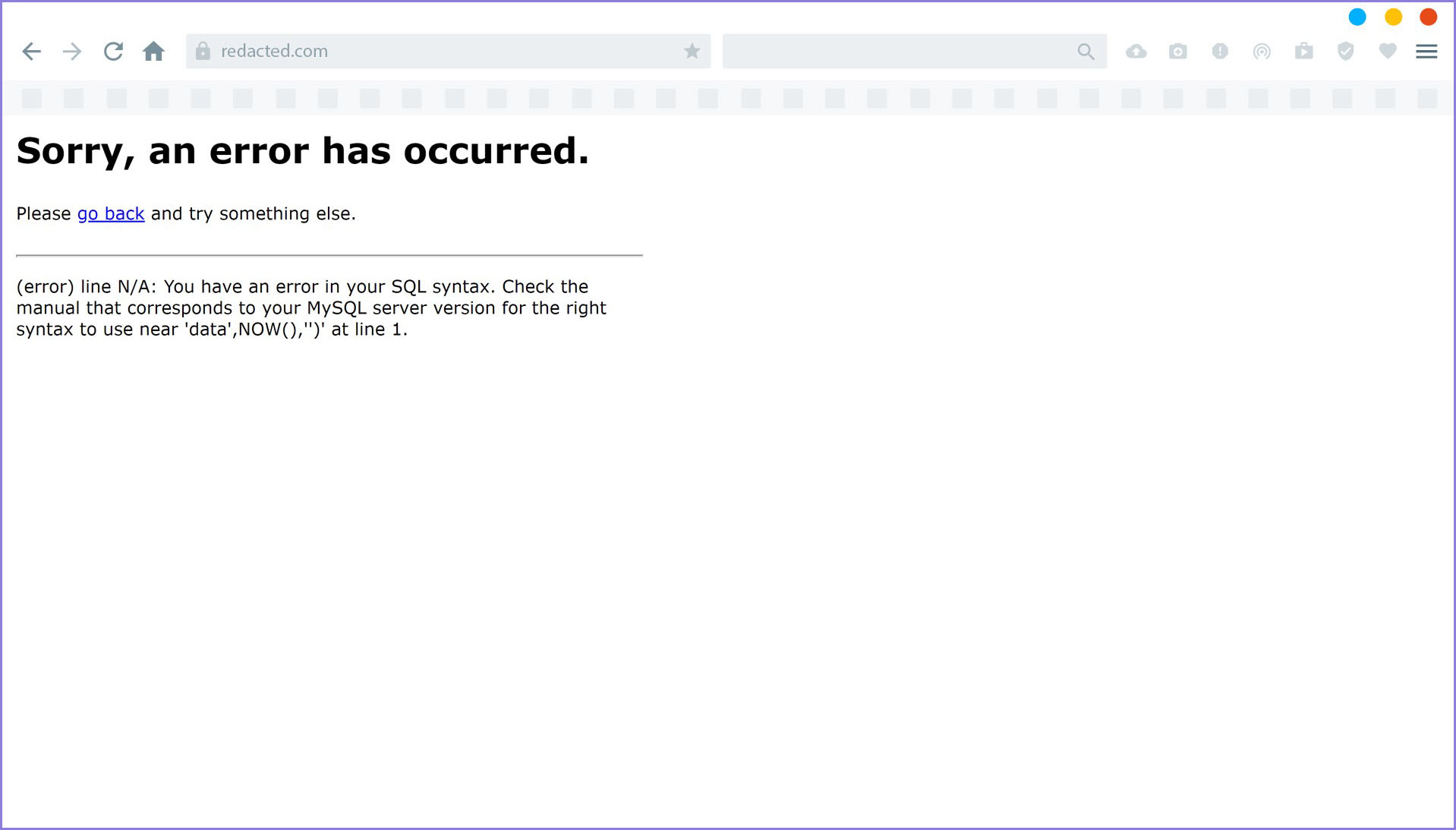Toggle the bookmark star for this page
Viewport: 1456px width, 830px height.
[x=692, y=51]
